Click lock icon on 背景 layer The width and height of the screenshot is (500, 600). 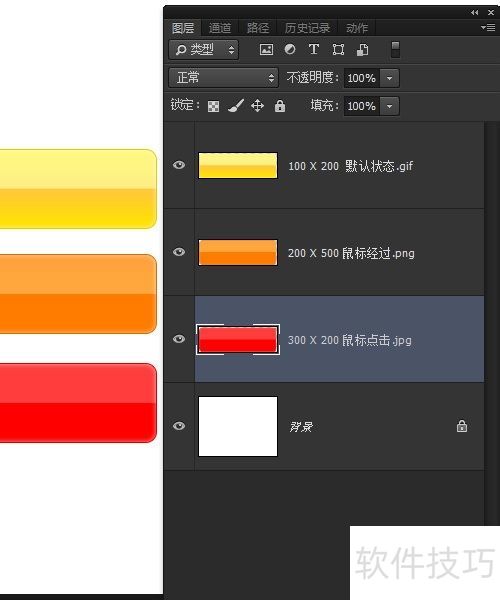pyautogui.click(x=462, y=426)
